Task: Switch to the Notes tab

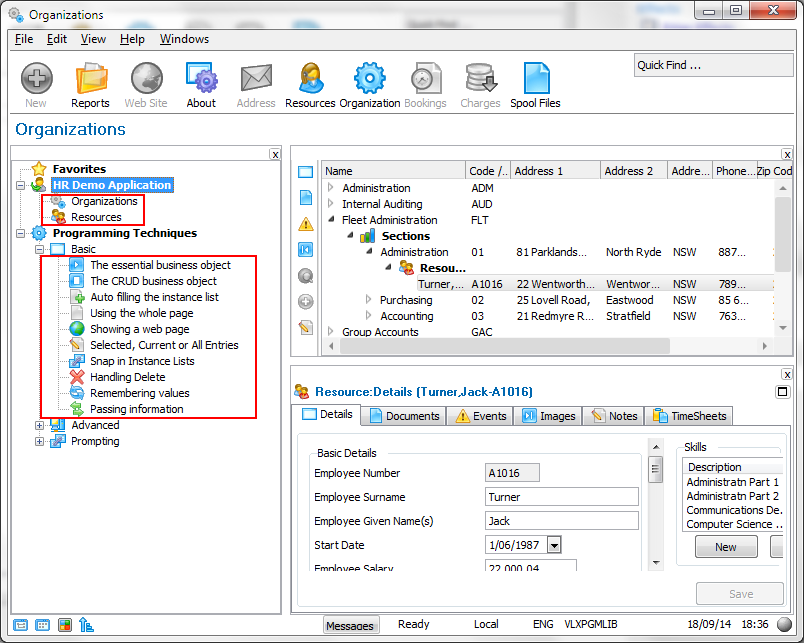Action: [x=614, y=416]
